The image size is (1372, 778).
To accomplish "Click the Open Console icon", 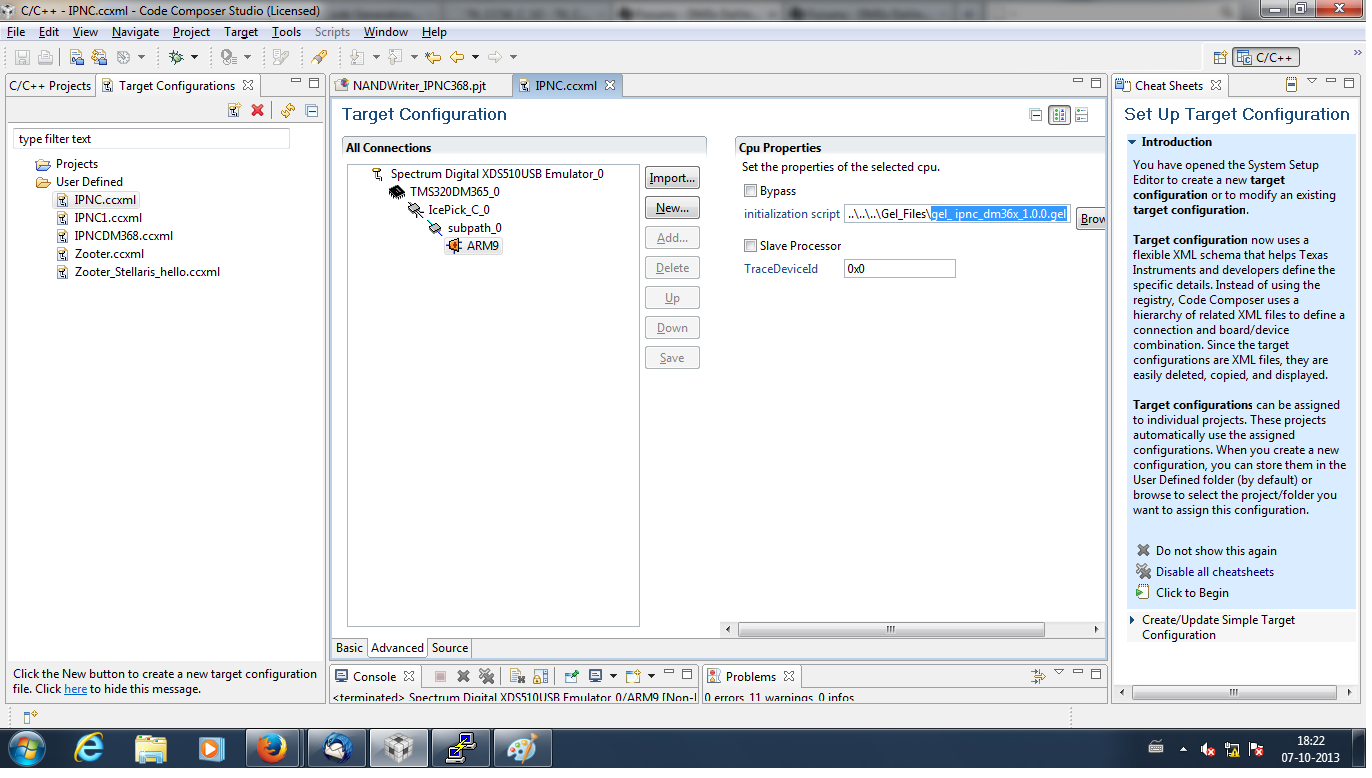I will [x=633, y=676].
